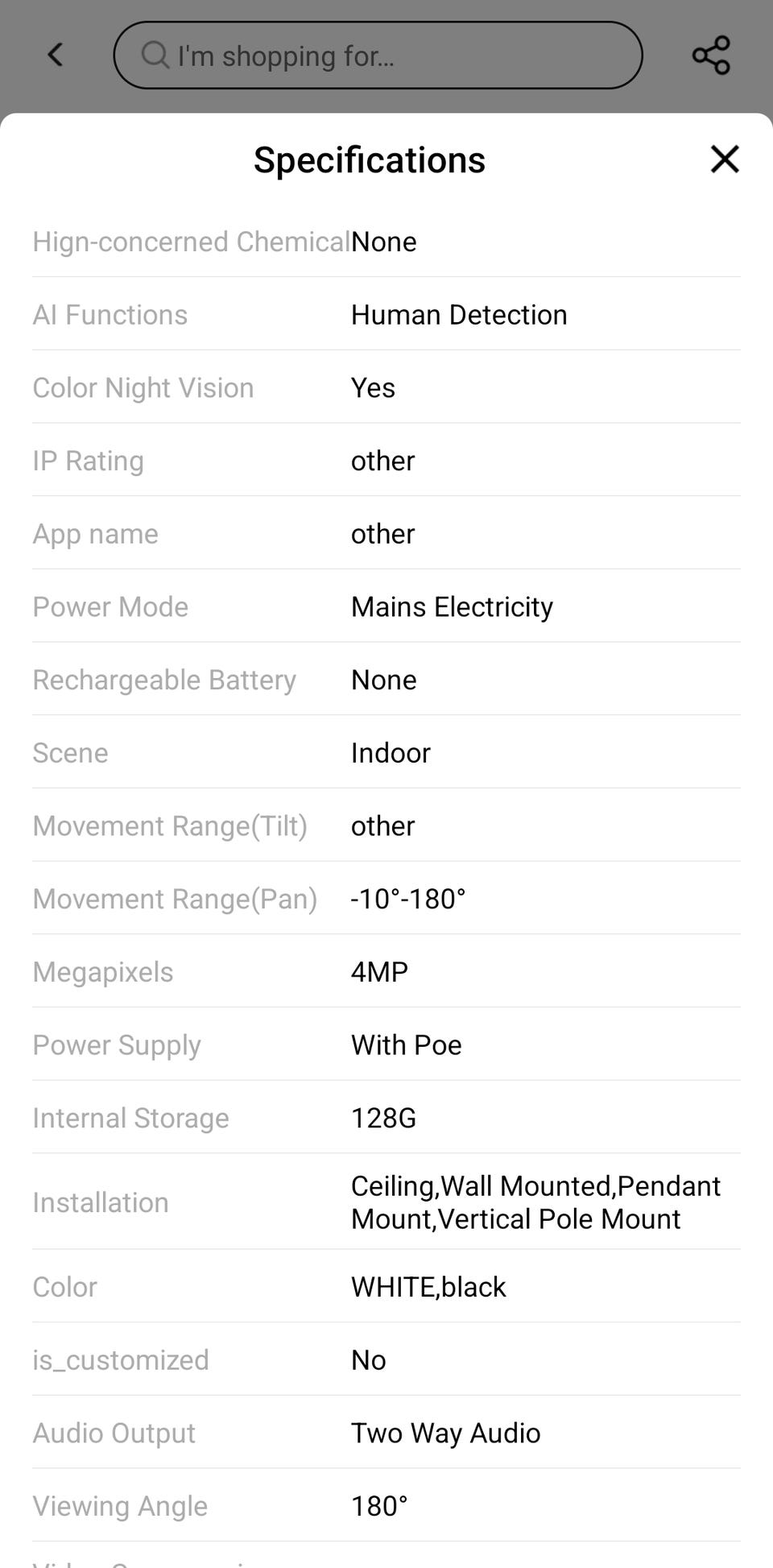
Task: Select the Rechargeable Battery row
Action: tap(386, 680)
